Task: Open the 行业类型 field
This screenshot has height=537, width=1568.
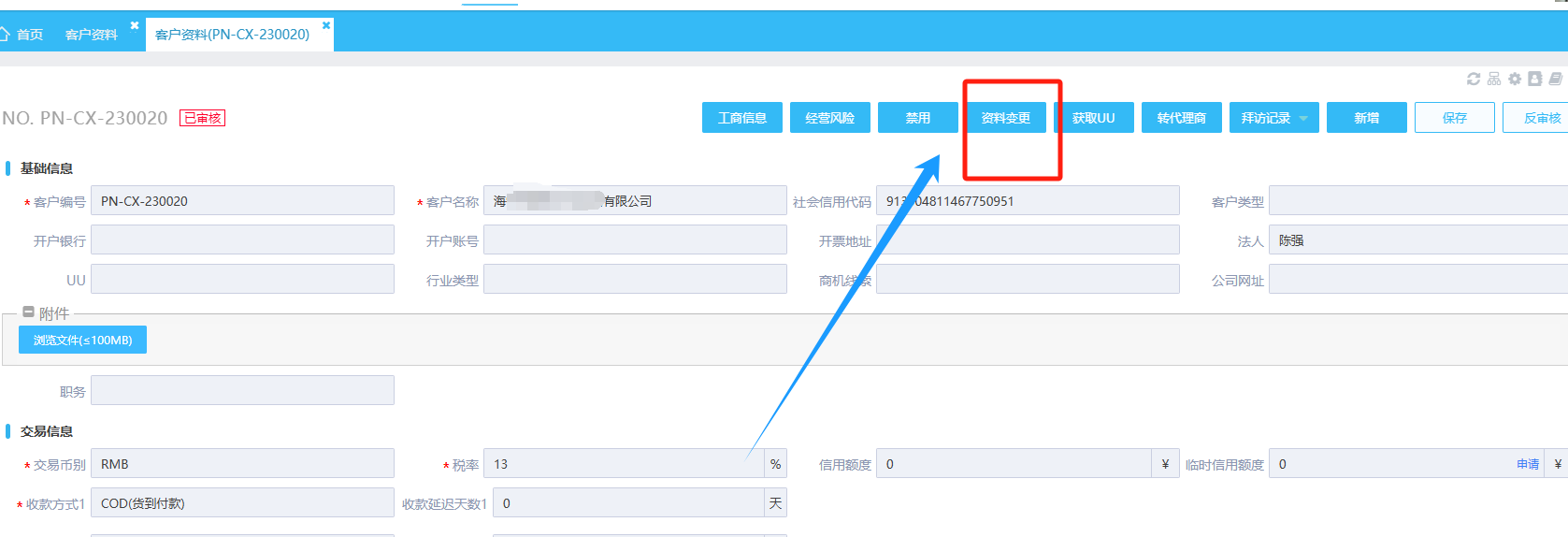Action: coord(635,280)
